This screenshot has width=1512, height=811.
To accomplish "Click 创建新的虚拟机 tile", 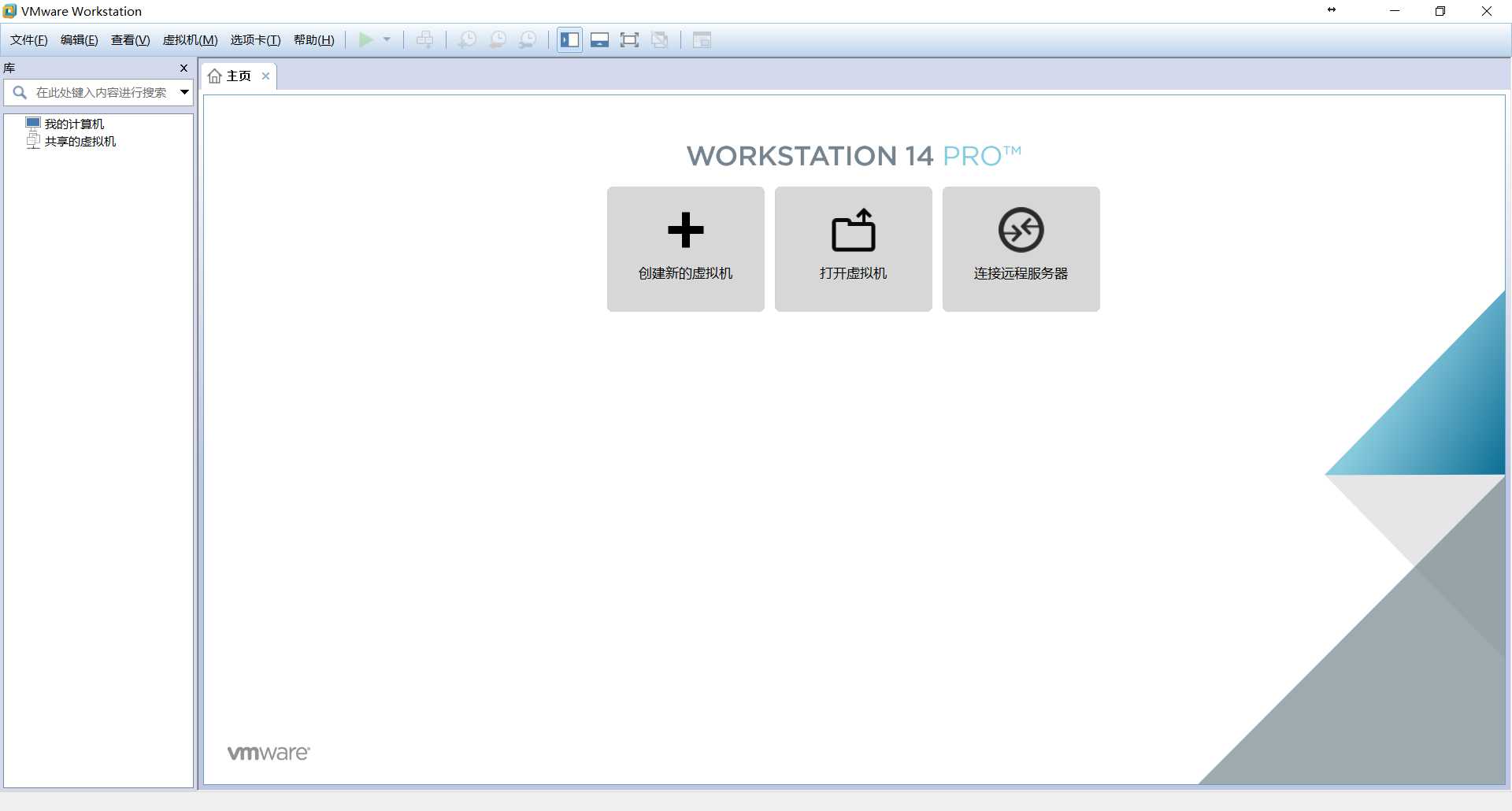I will click(686, 249).
